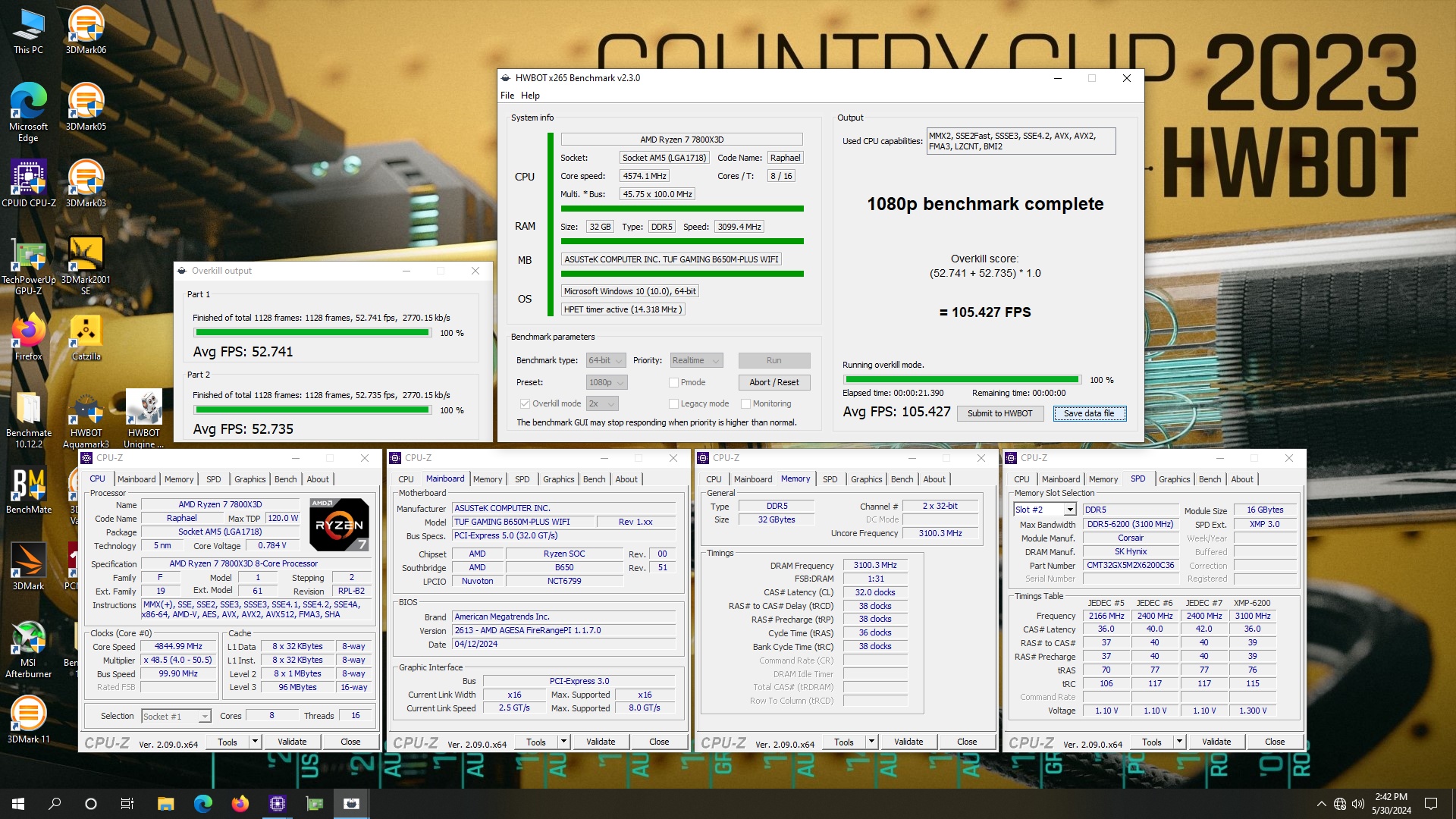Expand Tools dropdown arrow in SPD window

pos(1179,742)
